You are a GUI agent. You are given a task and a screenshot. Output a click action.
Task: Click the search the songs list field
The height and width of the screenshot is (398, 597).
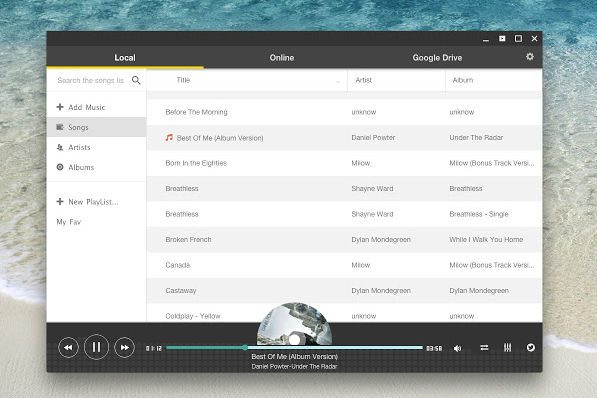91,80
